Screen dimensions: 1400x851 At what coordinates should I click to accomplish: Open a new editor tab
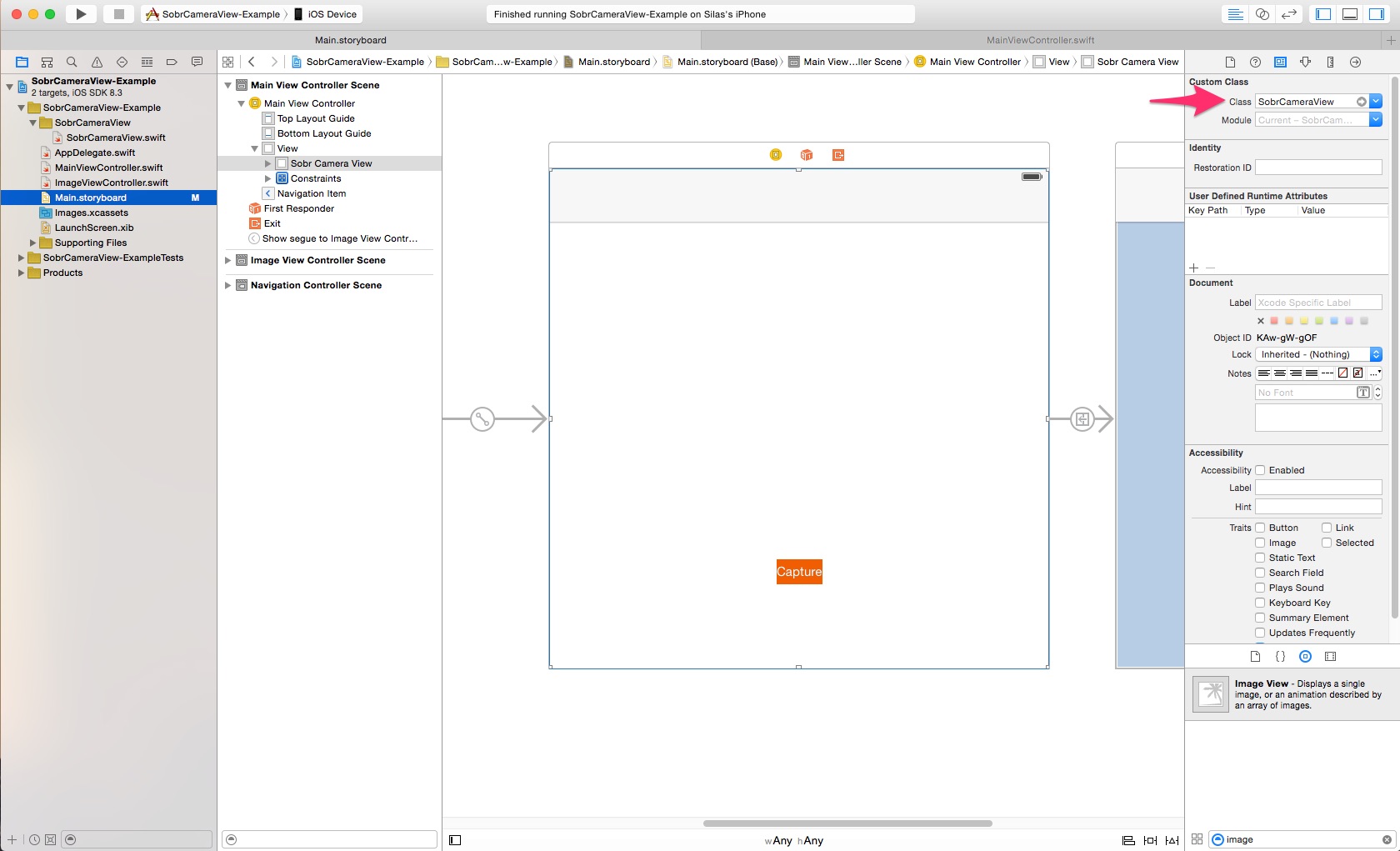click(x=1391, y=40)
